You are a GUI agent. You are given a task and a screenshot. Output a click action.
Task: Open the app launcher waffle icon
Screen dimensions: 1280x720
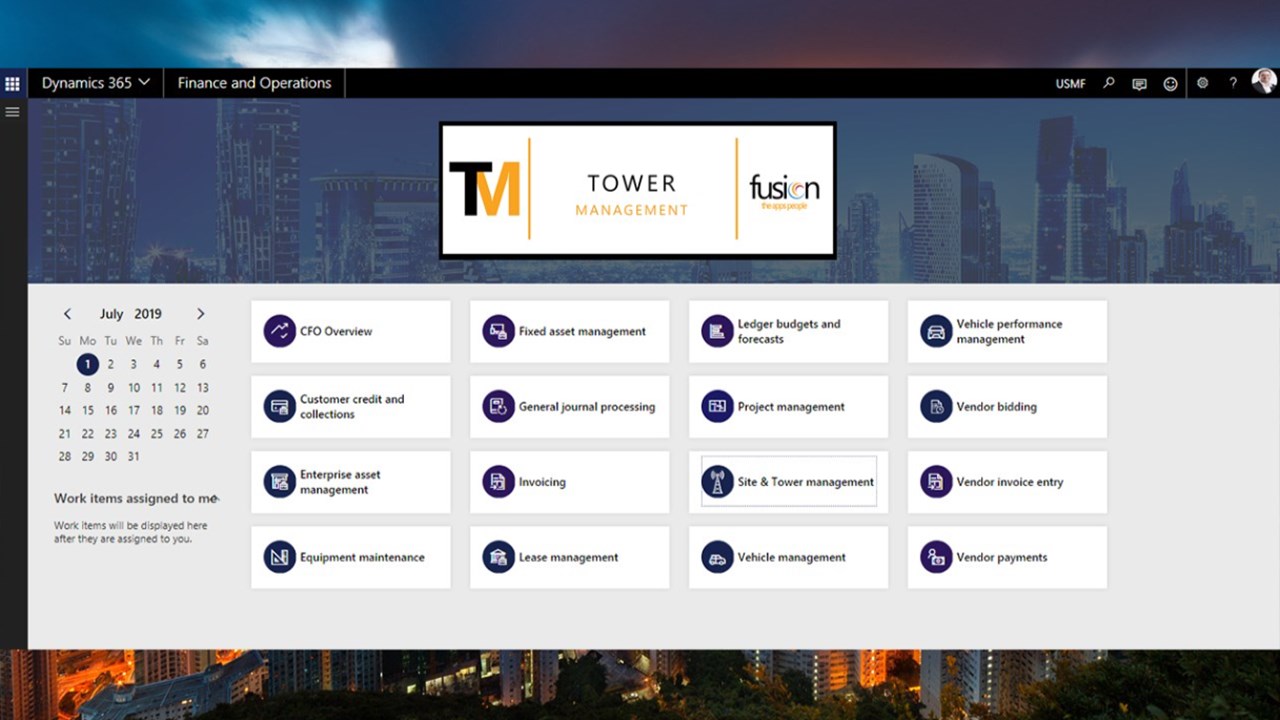(12, 84)
